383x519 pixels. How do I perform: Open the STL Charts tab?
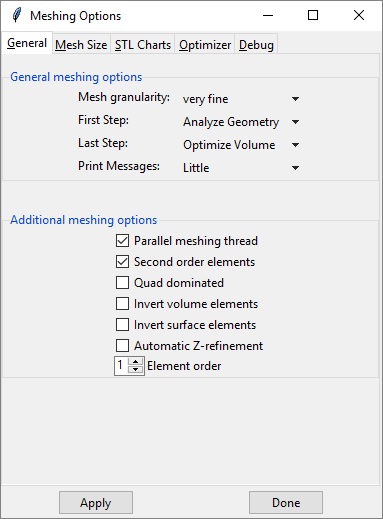tap(143, 45)
